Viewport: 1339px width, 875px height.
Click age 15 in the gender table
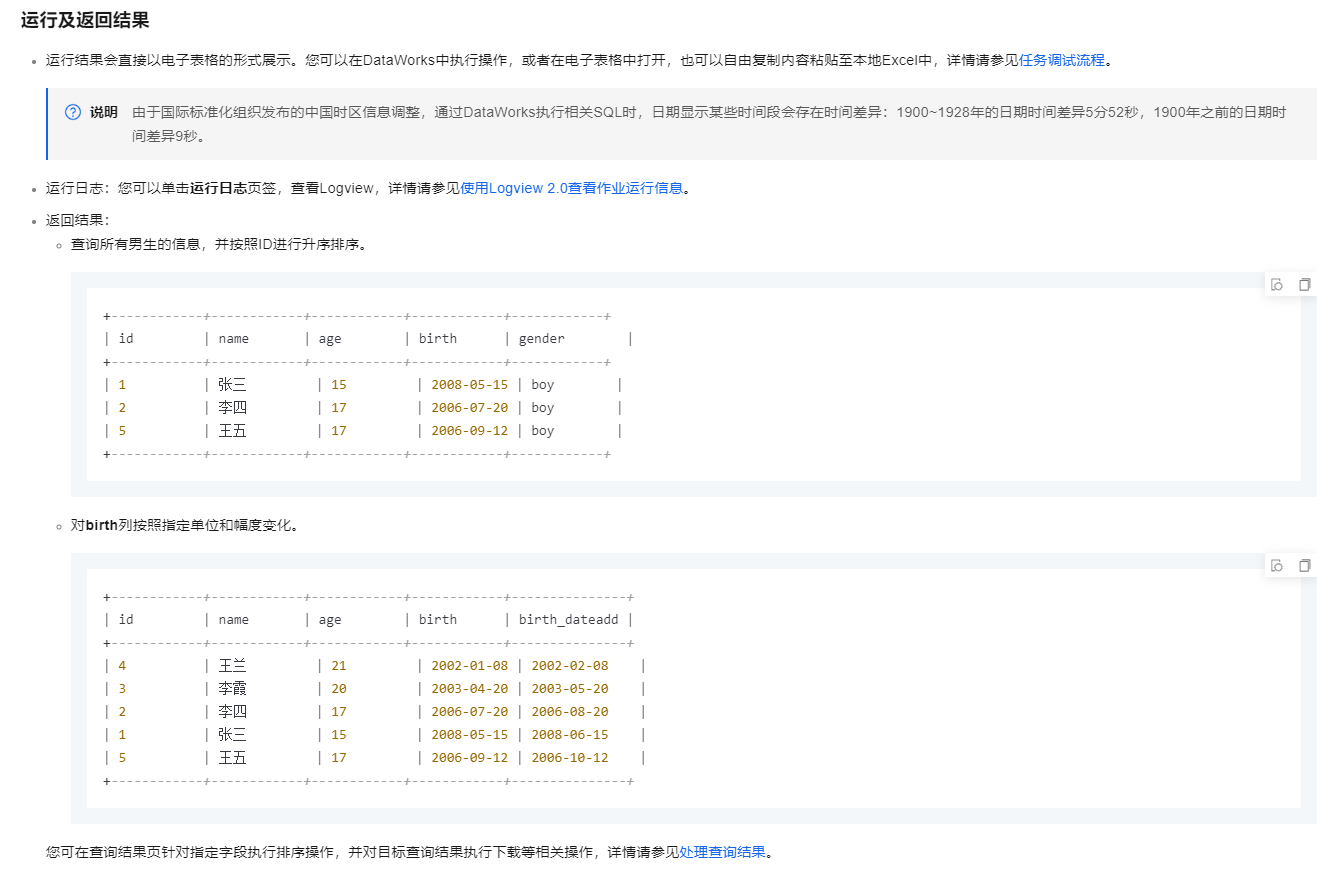[x=339, y=385]
